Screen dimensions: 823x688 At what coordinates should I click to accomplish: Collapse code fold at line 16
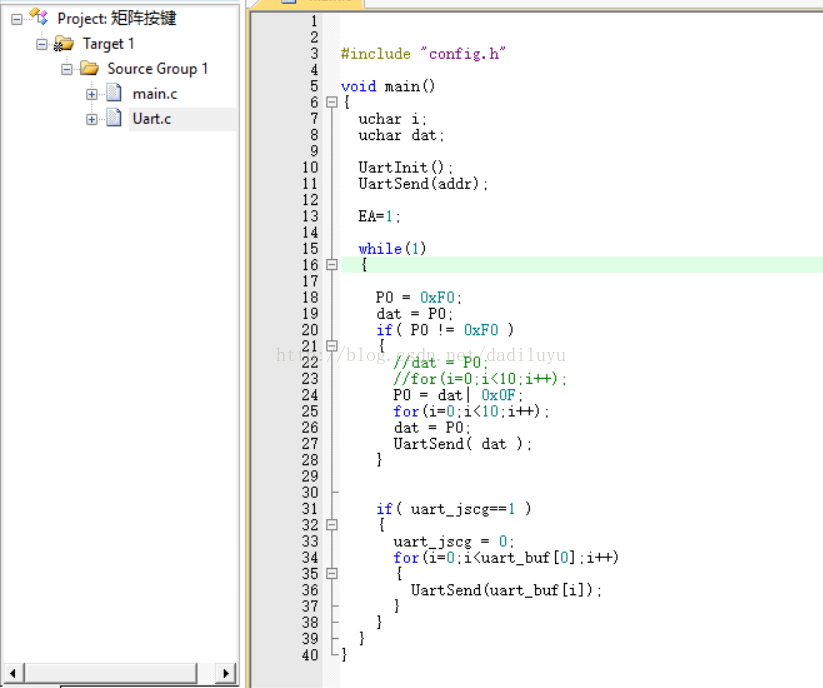coord(332,264)
